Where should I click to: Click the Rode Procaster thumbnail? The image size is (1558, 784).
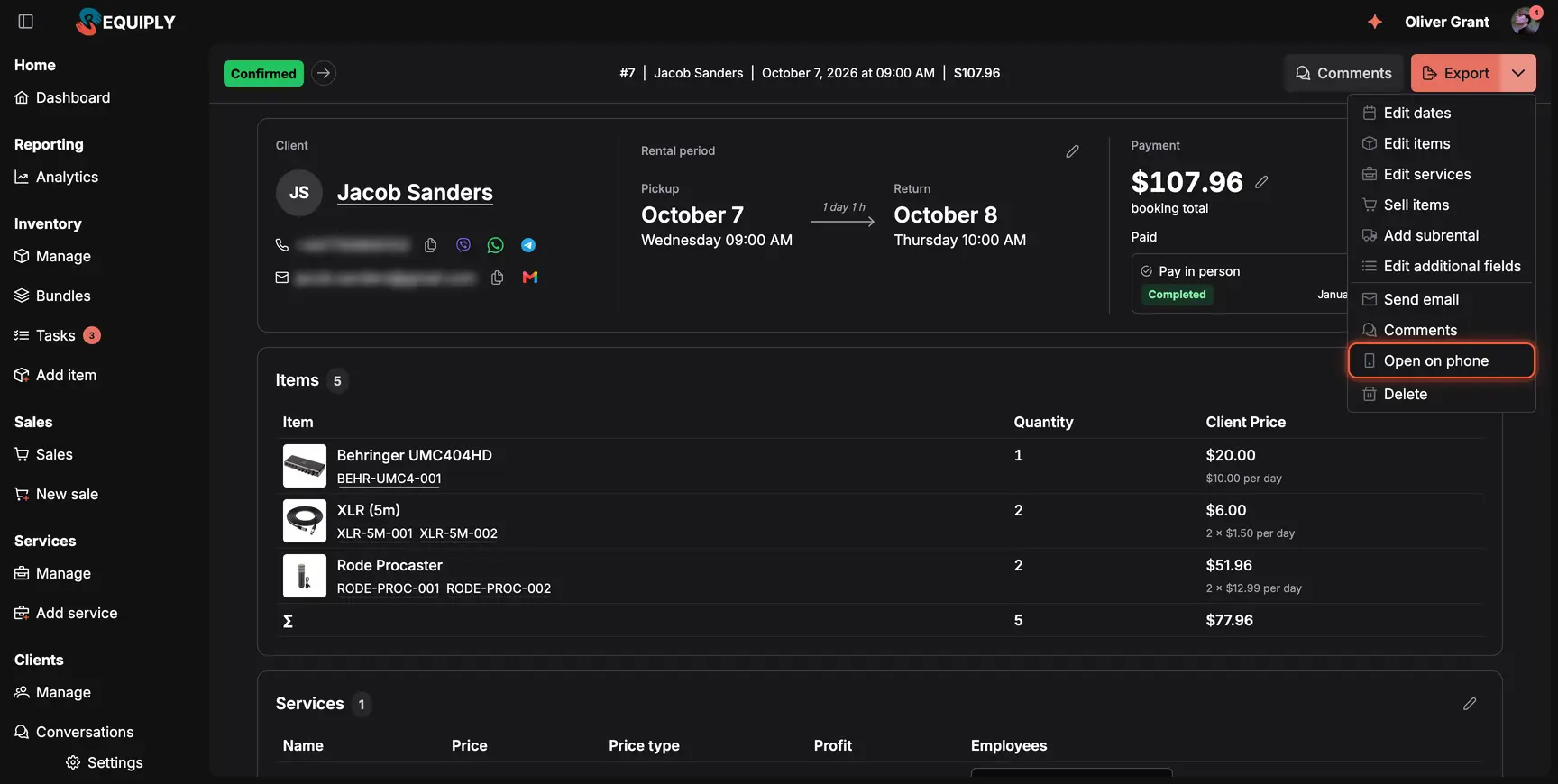305,576
